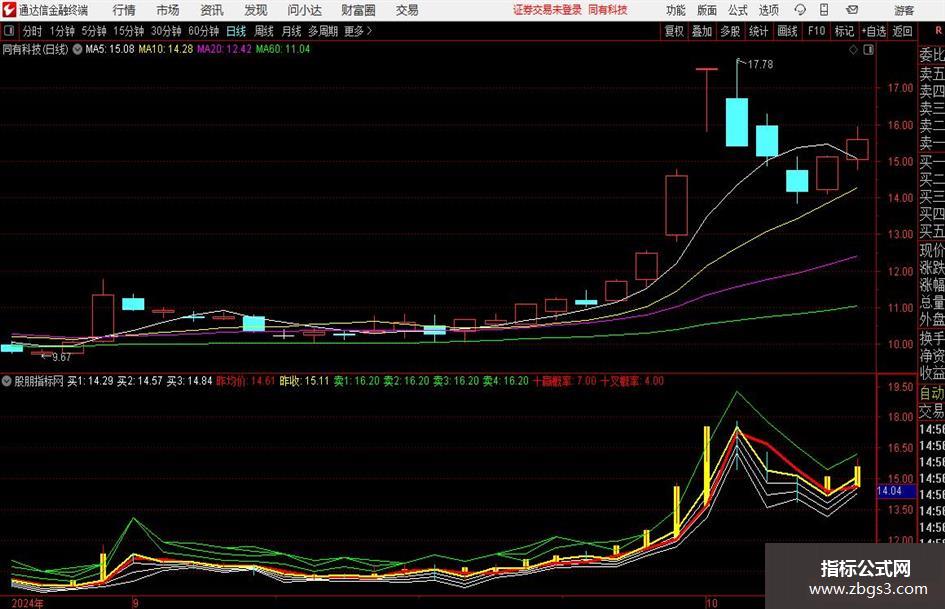Click the diamond icon above the chart

[853, 50]
